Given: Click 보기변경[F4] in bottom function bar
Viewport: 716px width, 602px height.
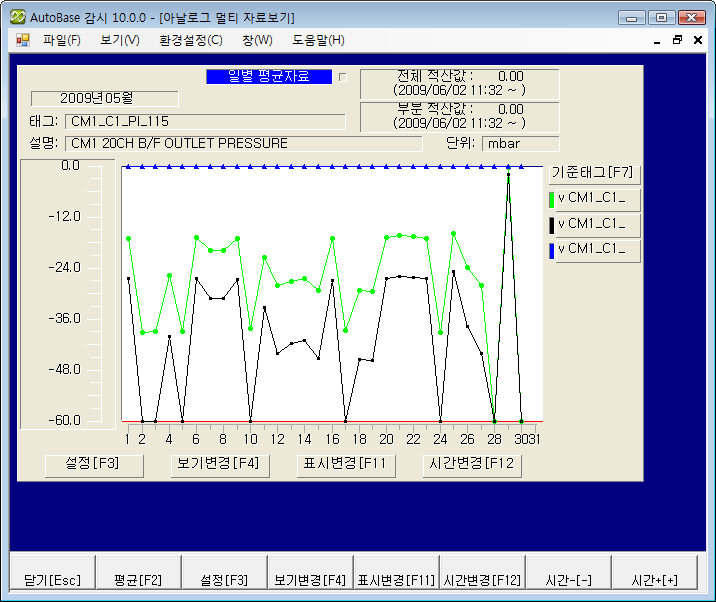Looking at the screenshot, I should 311,573.
